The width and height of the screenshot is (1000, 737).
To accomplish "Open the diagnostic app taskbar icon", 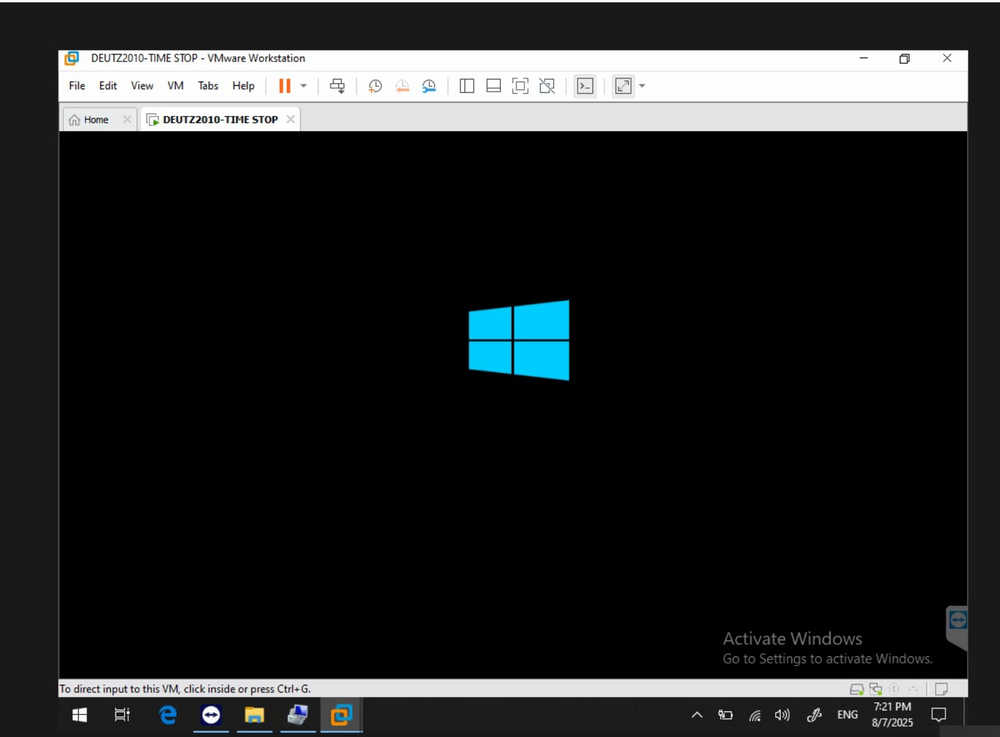I will coord(298,715).
